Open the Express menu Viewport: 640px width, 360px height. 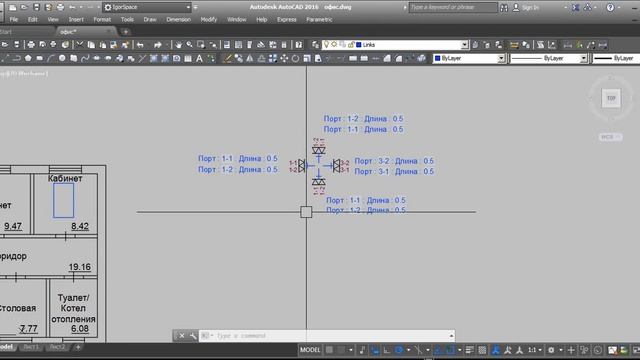pos(287,19)
